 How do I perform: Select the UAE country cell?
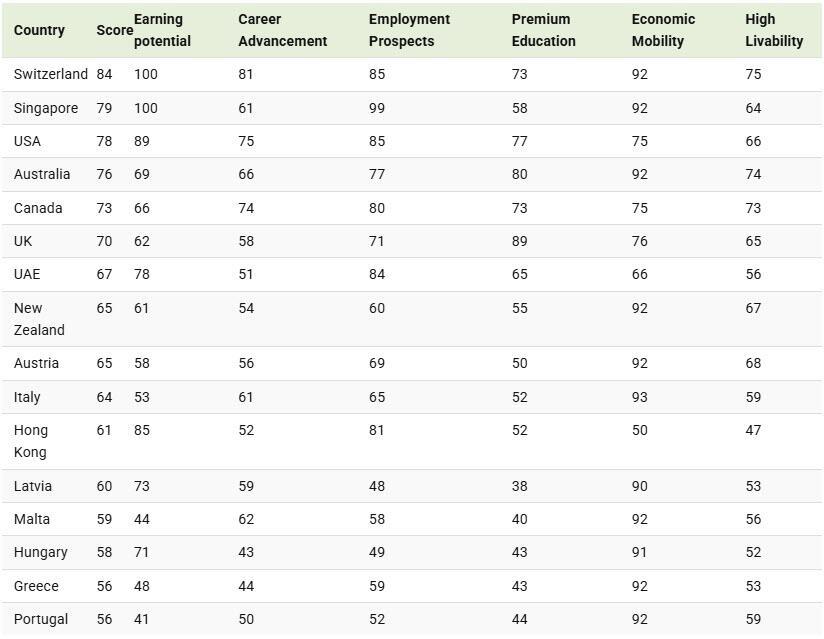(27, 274)
